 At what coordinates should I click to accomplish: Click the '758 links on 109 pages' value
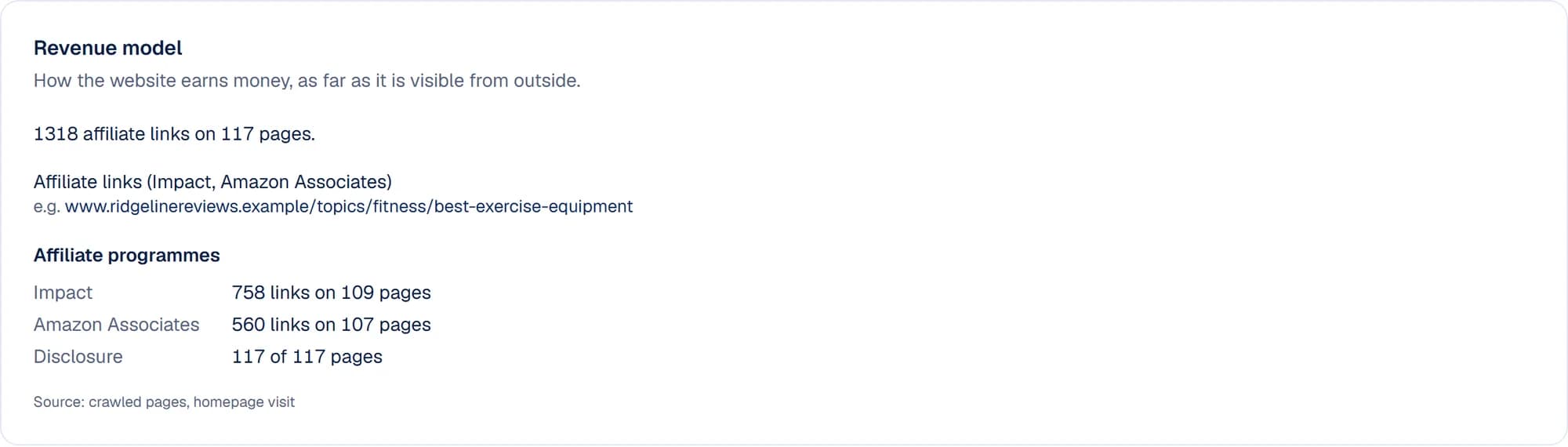click(x=331, y=293)
